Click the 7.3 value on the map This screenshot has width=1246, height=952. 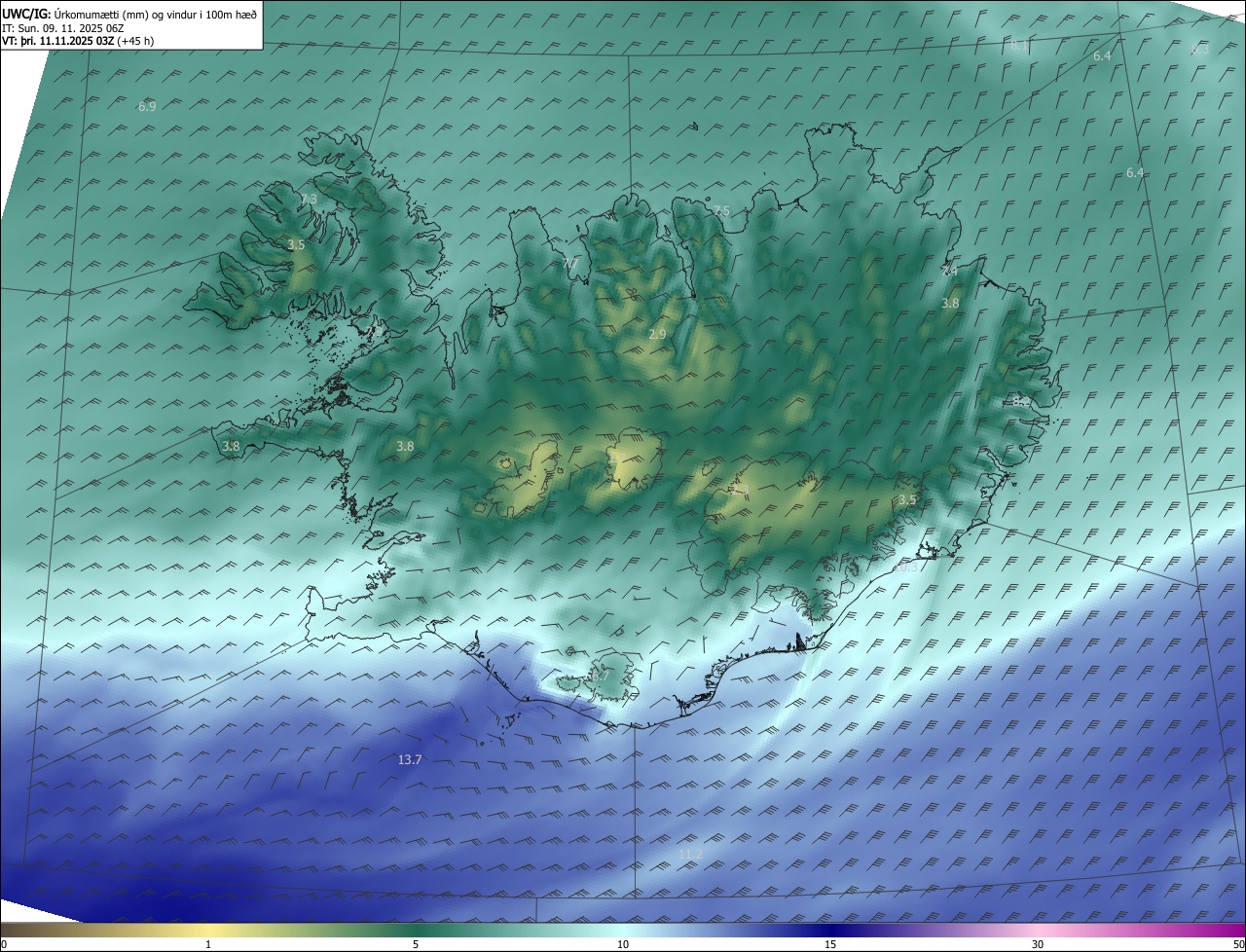coord(309,199)
